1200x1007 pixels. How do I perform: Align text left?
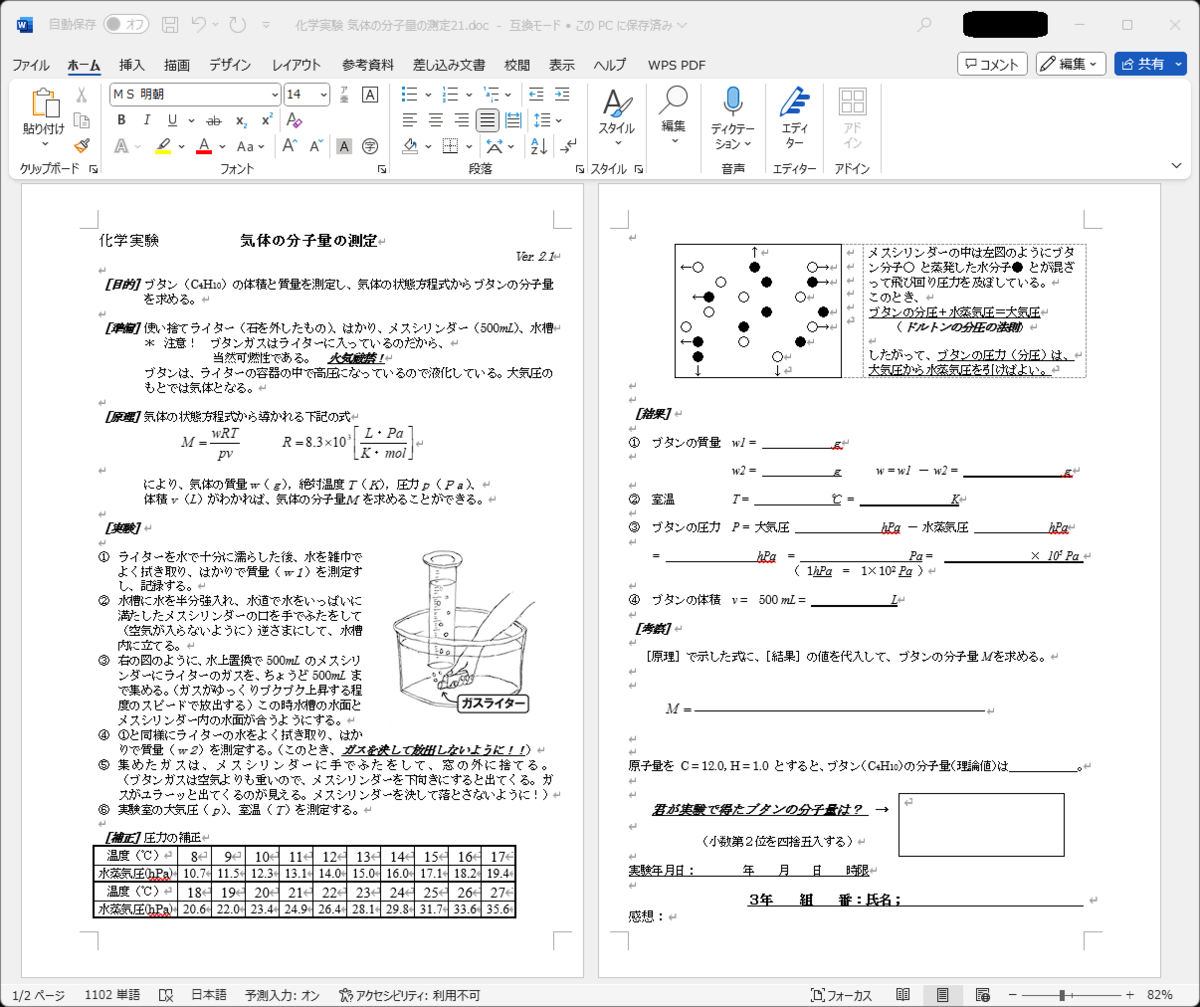click(x=410, y=120)
